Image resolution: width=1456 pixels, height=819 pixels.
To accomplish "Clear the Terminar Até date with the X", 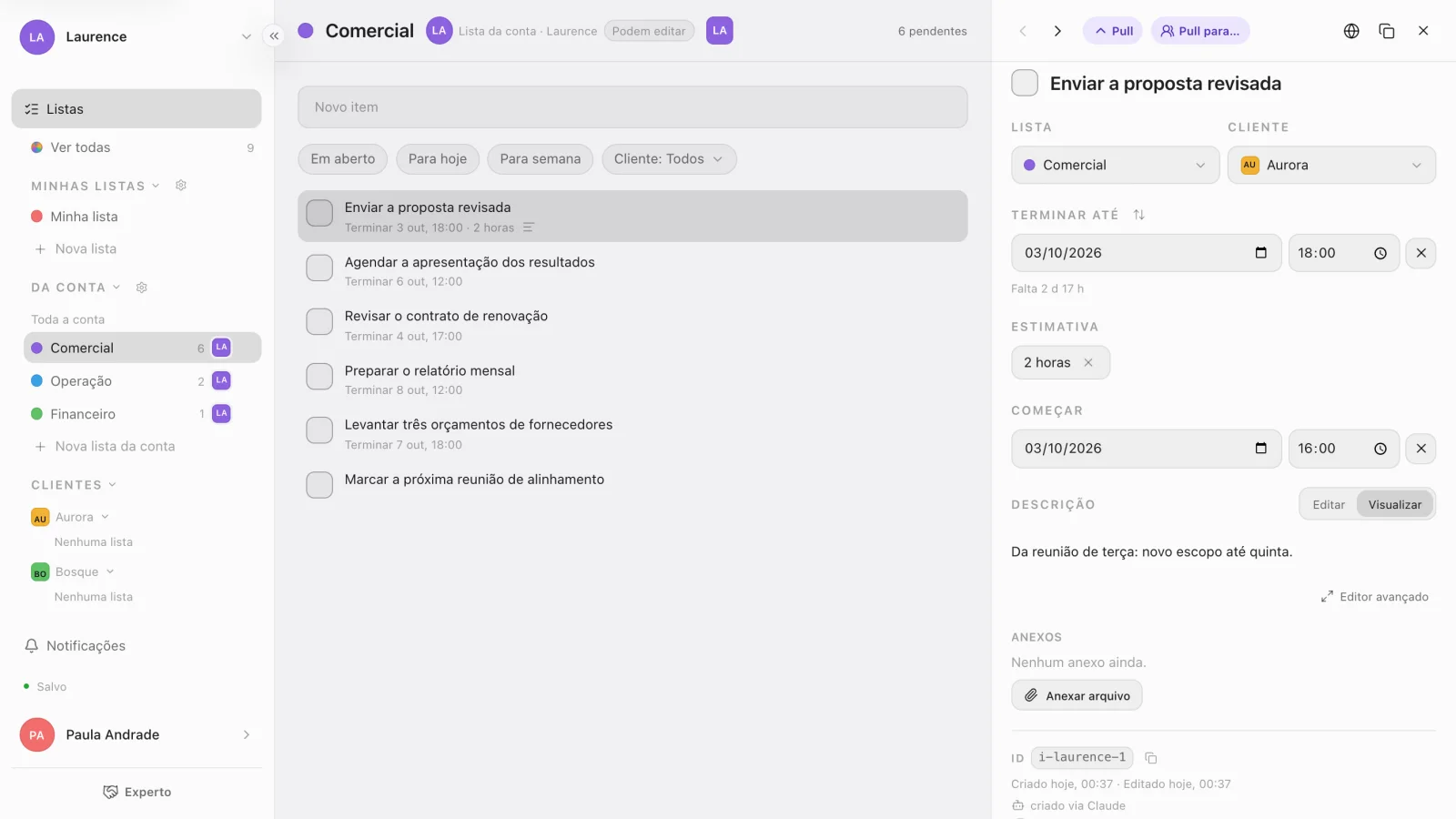I will pos(1421,253).
